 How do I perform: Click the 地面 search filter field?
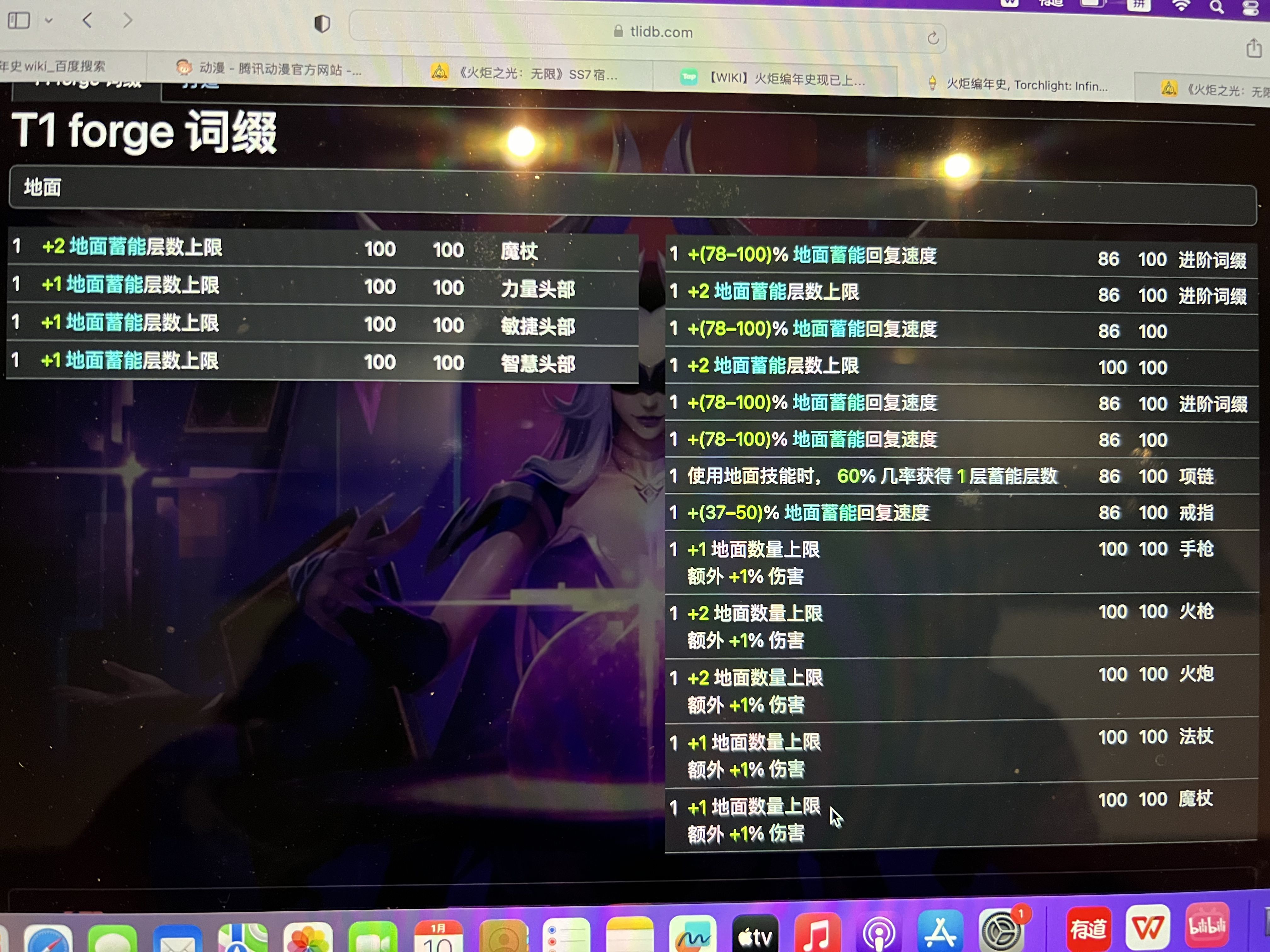click(633, 195)
